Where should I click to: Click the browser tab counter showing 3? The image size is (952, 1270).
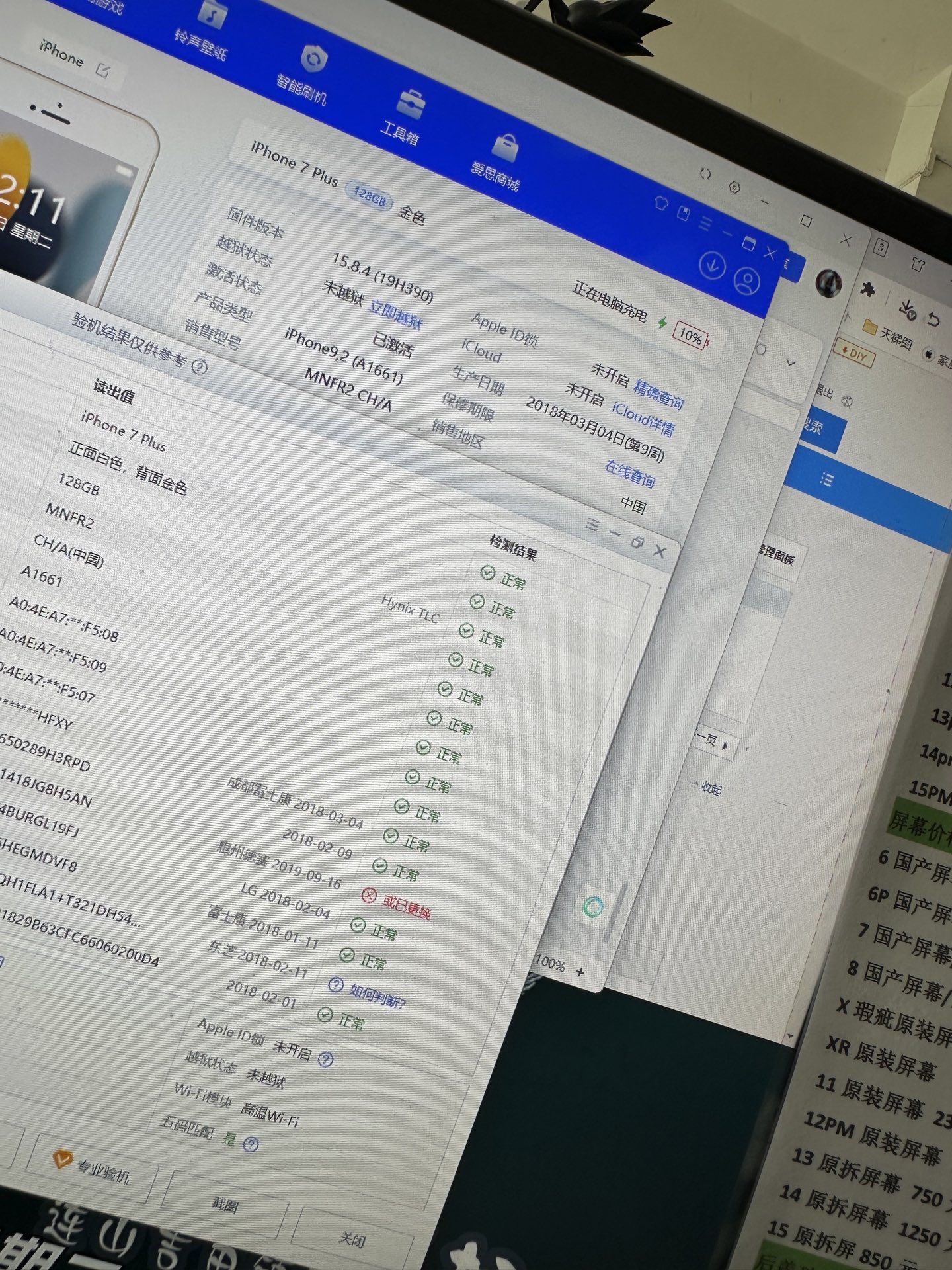(x=881, y=248)
